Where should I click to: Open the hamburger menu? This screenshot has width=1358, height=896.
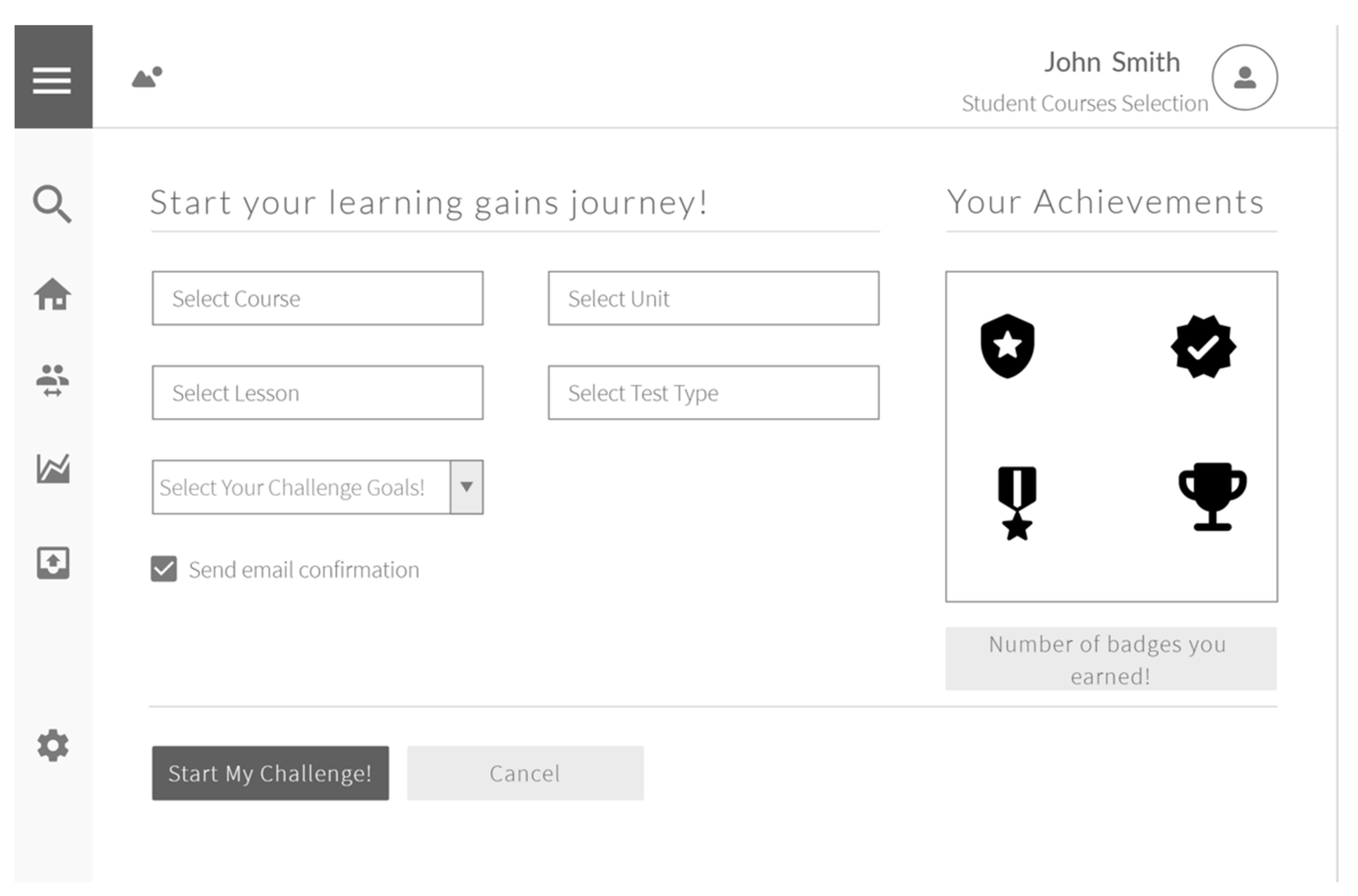[x=53, y=79]
